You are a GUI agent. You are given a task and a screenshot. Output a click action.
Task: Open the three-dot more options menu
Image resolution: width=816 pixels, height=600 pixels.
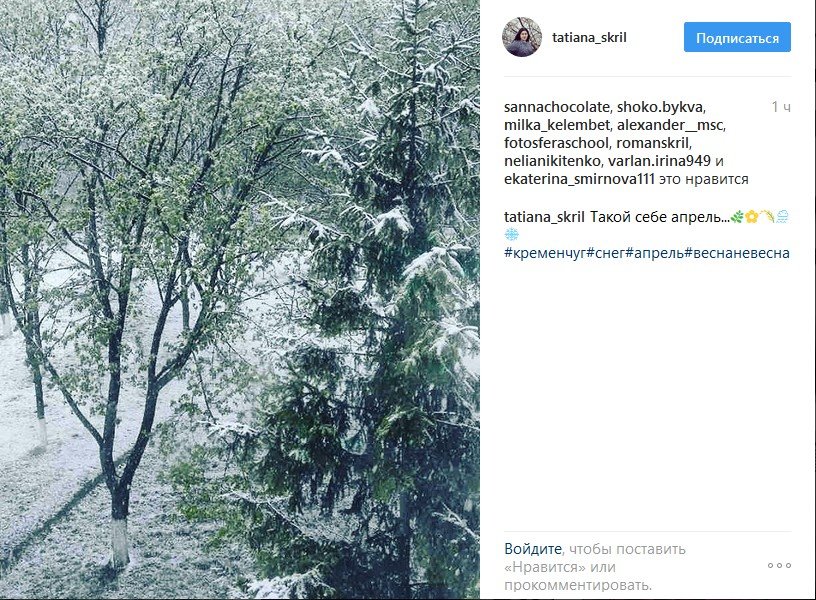(779, 566)
